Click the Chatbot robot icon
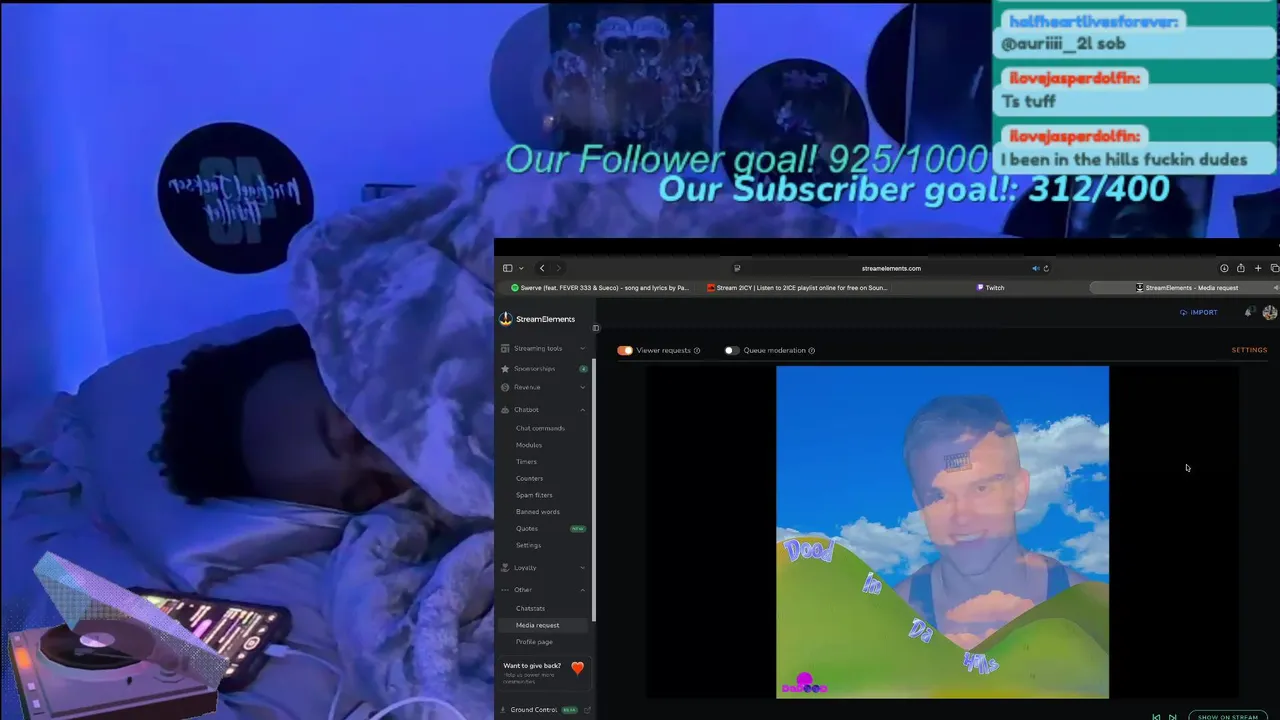This screenshot has width=1280, height=720. (x=505, y=410)
